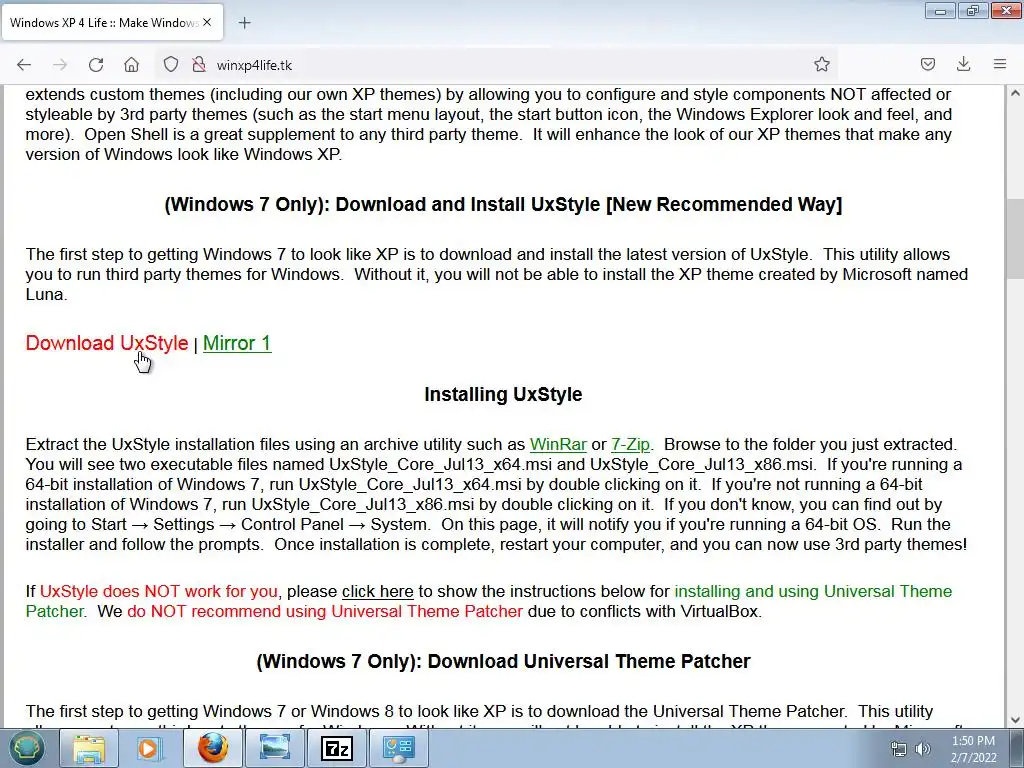The width and height of the screenshot is (1024, 768).
Task: Restore down the Firefox window
Action: tap(973, 11)
